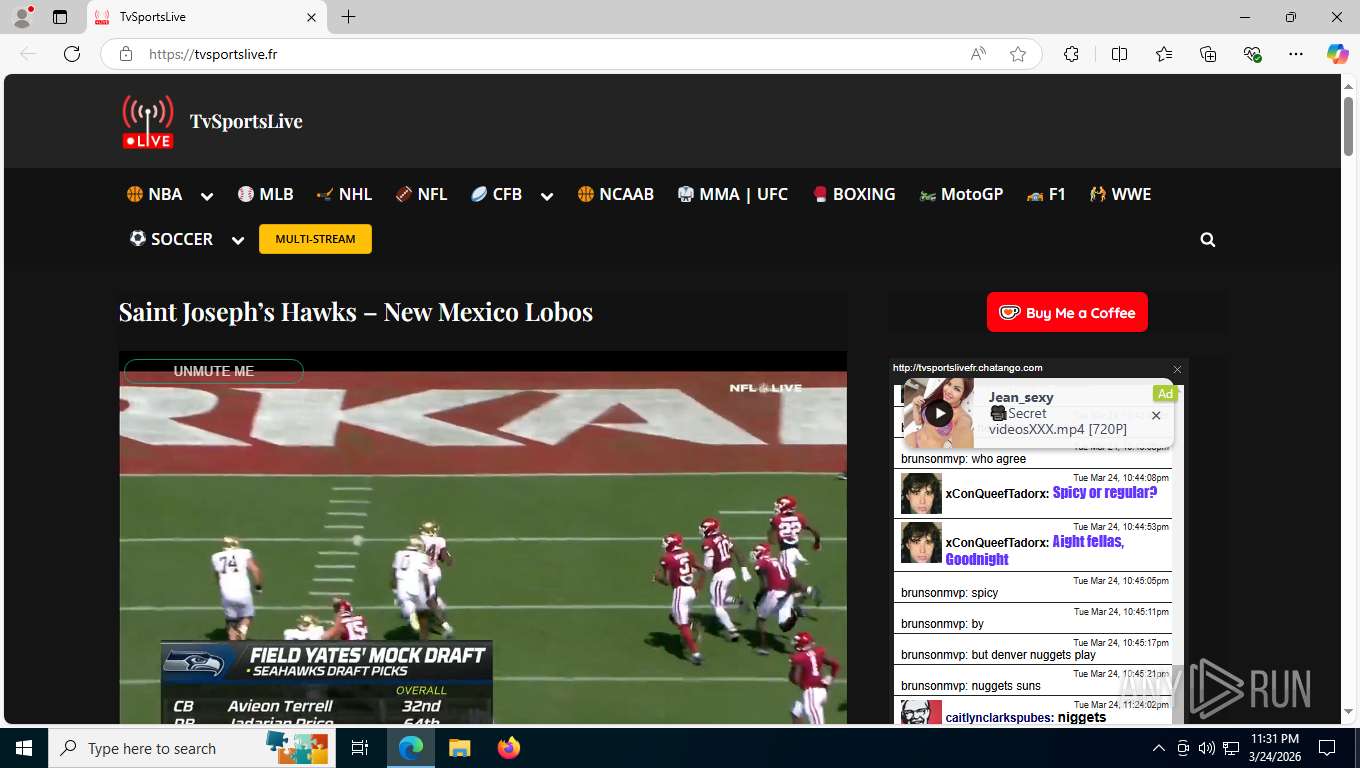Open the Windows Start menu
The image size is (1360, 768).
coord(24,748)
